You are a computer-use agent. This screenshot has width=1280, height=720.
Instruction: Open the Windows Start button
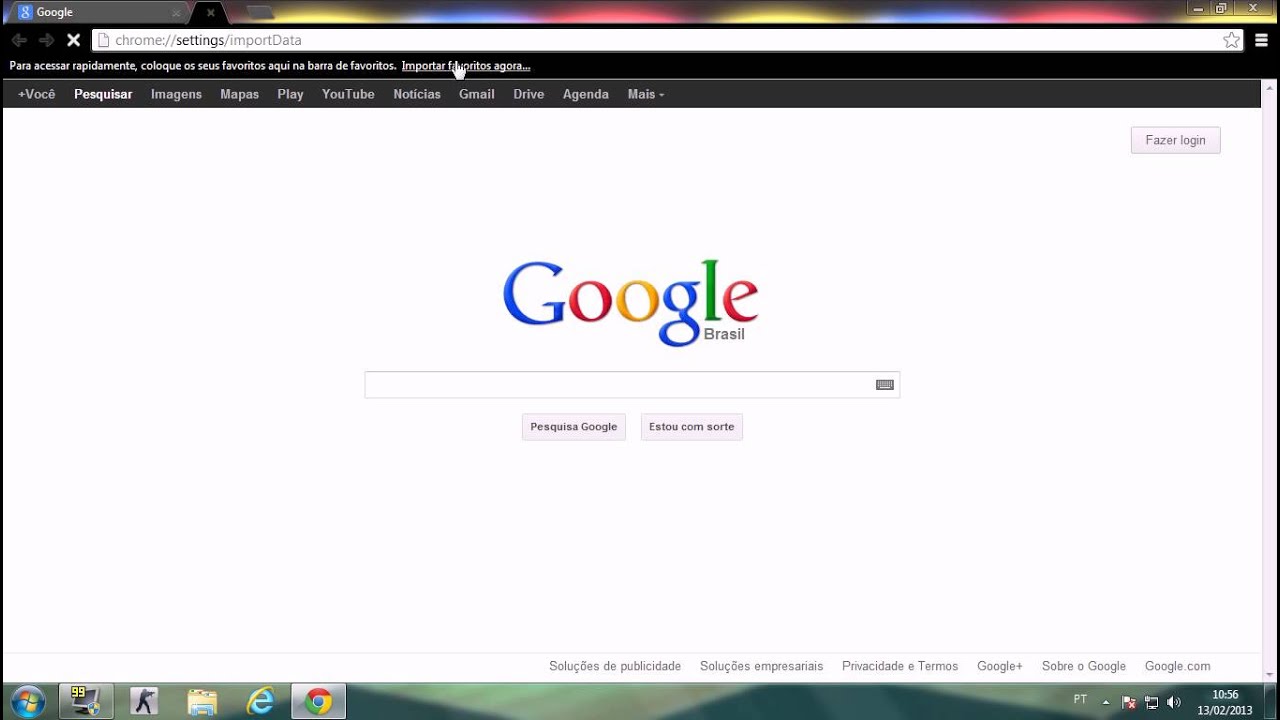coord(28,702)
